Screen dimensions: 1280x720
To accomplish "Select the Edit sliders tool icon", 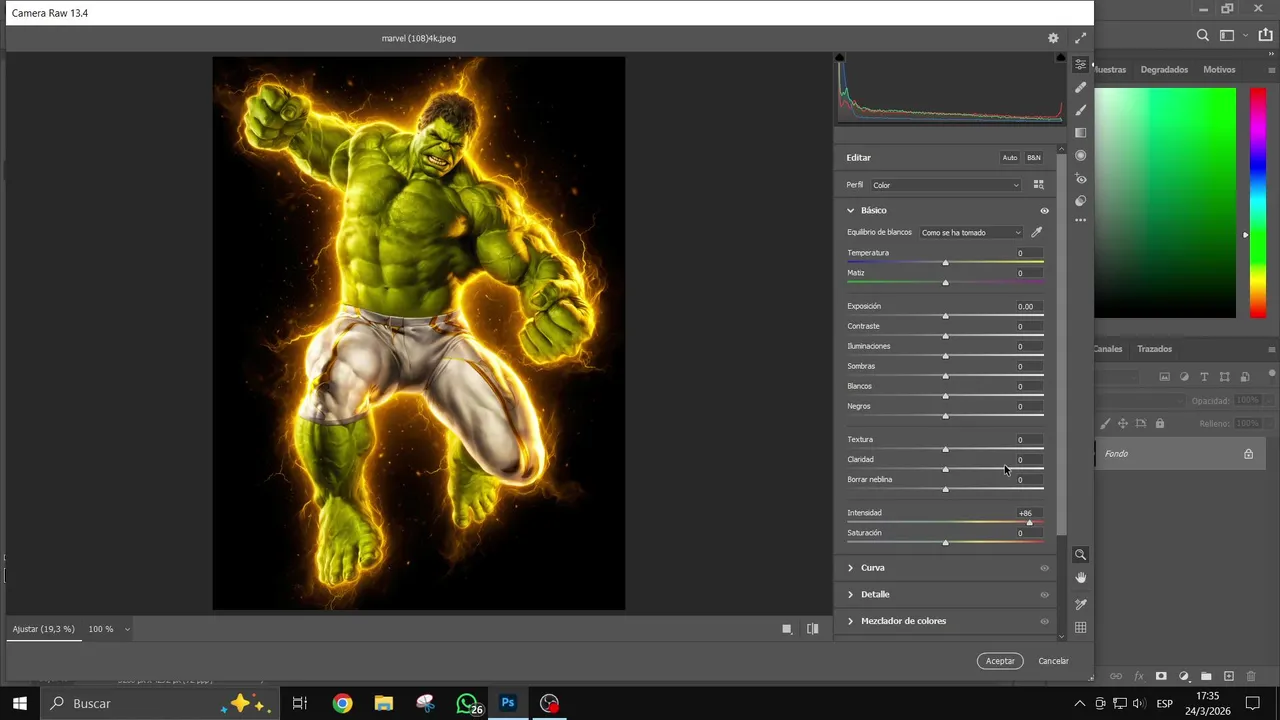I will [1080, 64].
